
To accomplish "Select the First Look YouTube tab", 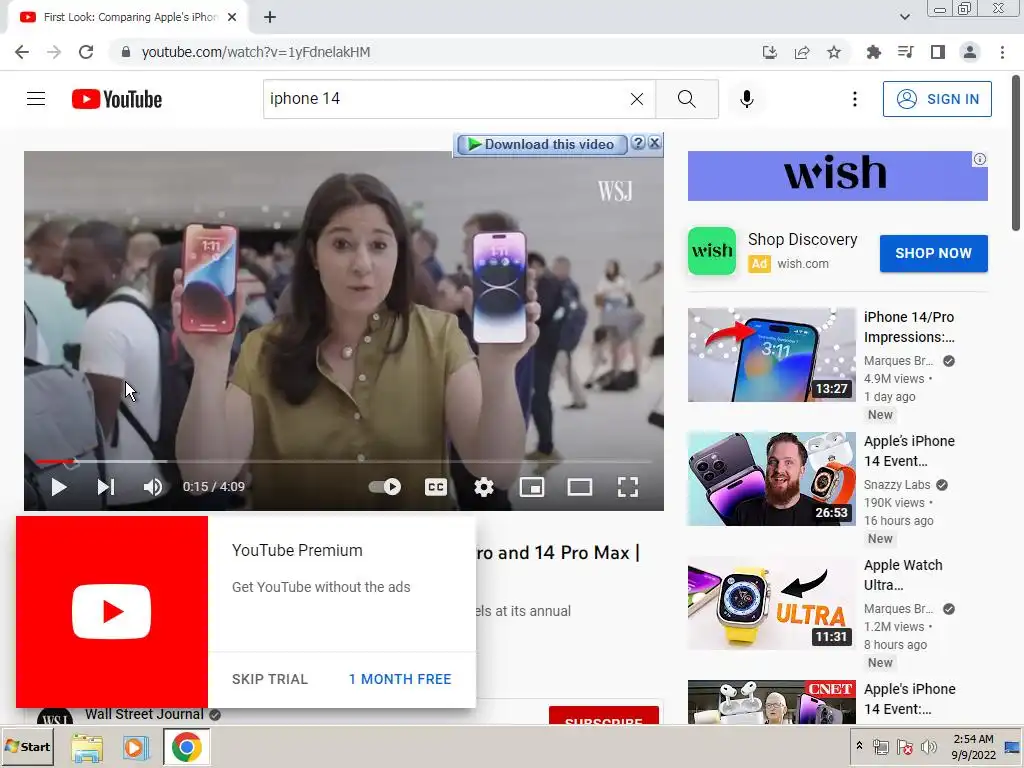I will (x=129, y=17).
